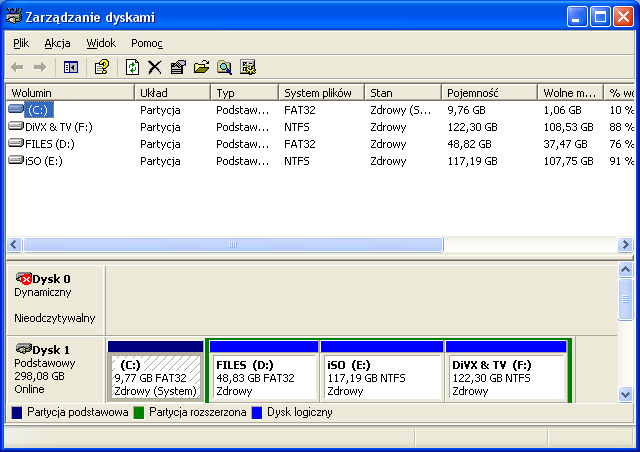
Task: Sort by the Typ column header
Action: point(244,93)
